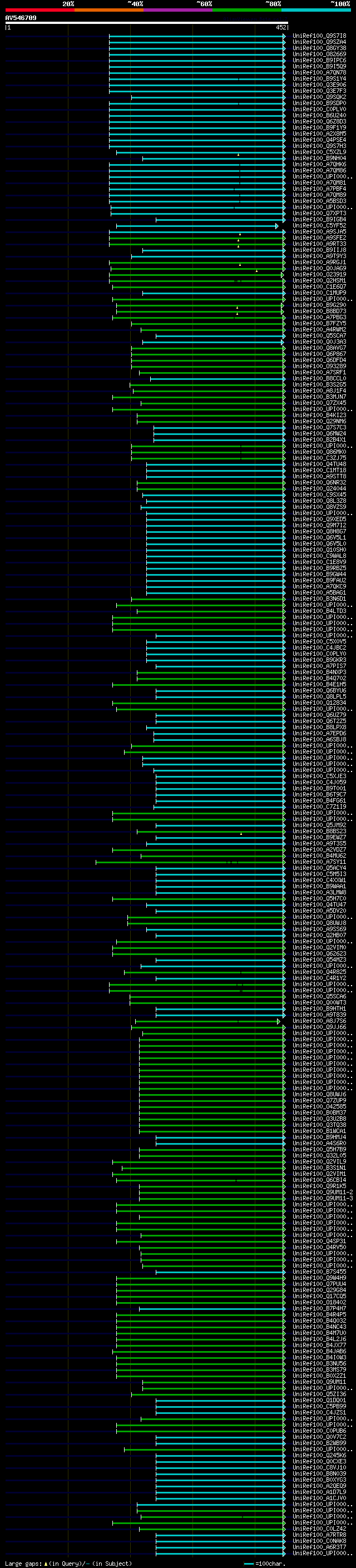
Task: Click hit label UniRef100_B9WAA1
Action: (319, 886)
